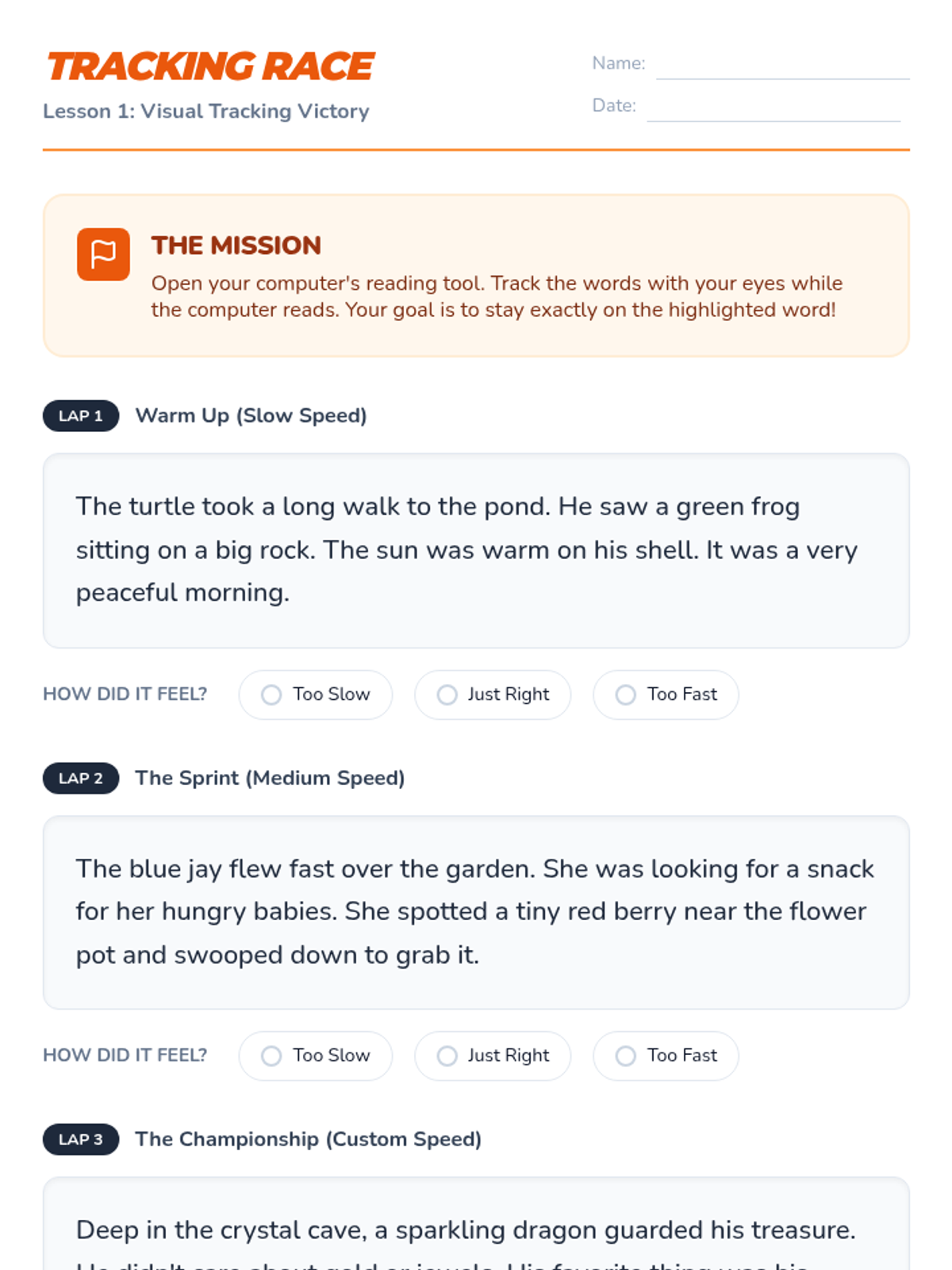Click the LAP 1 badge
The width and height of the screenshot is (952, 1270).
coord(81,416)
